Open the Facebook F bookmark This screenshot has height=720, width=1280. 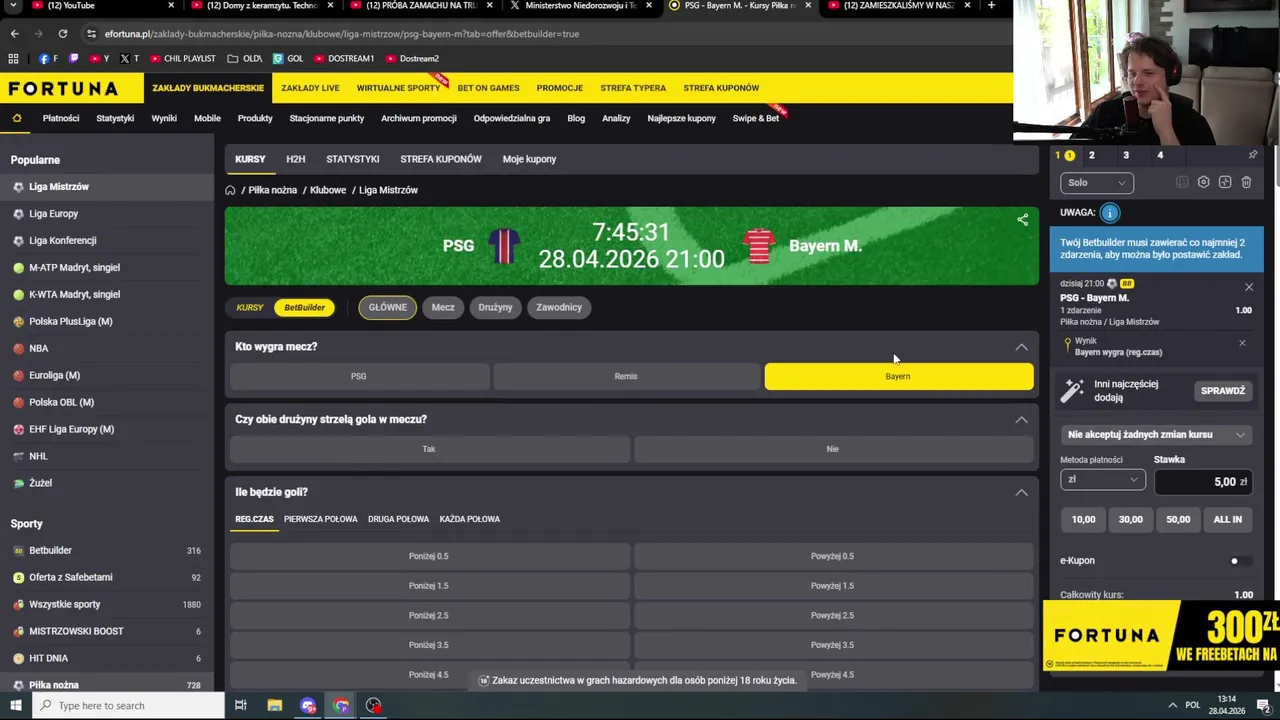coord(49,58)
